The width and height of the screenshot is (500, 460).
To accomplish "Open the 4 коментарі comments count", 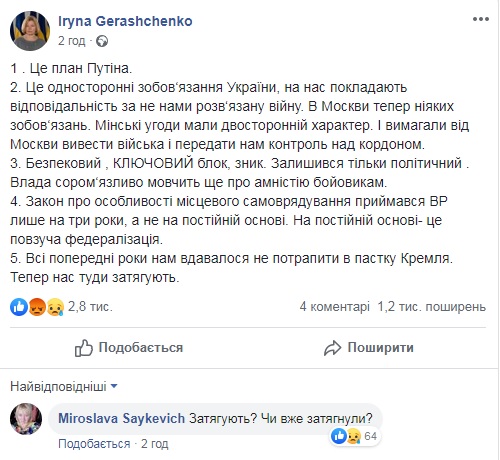I will (x=335, y=306).
